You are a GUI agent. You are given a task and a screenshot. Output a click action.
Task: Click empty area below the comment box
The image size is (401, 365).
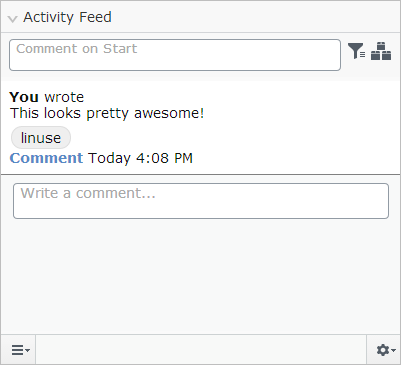click(x=201, y=277)
